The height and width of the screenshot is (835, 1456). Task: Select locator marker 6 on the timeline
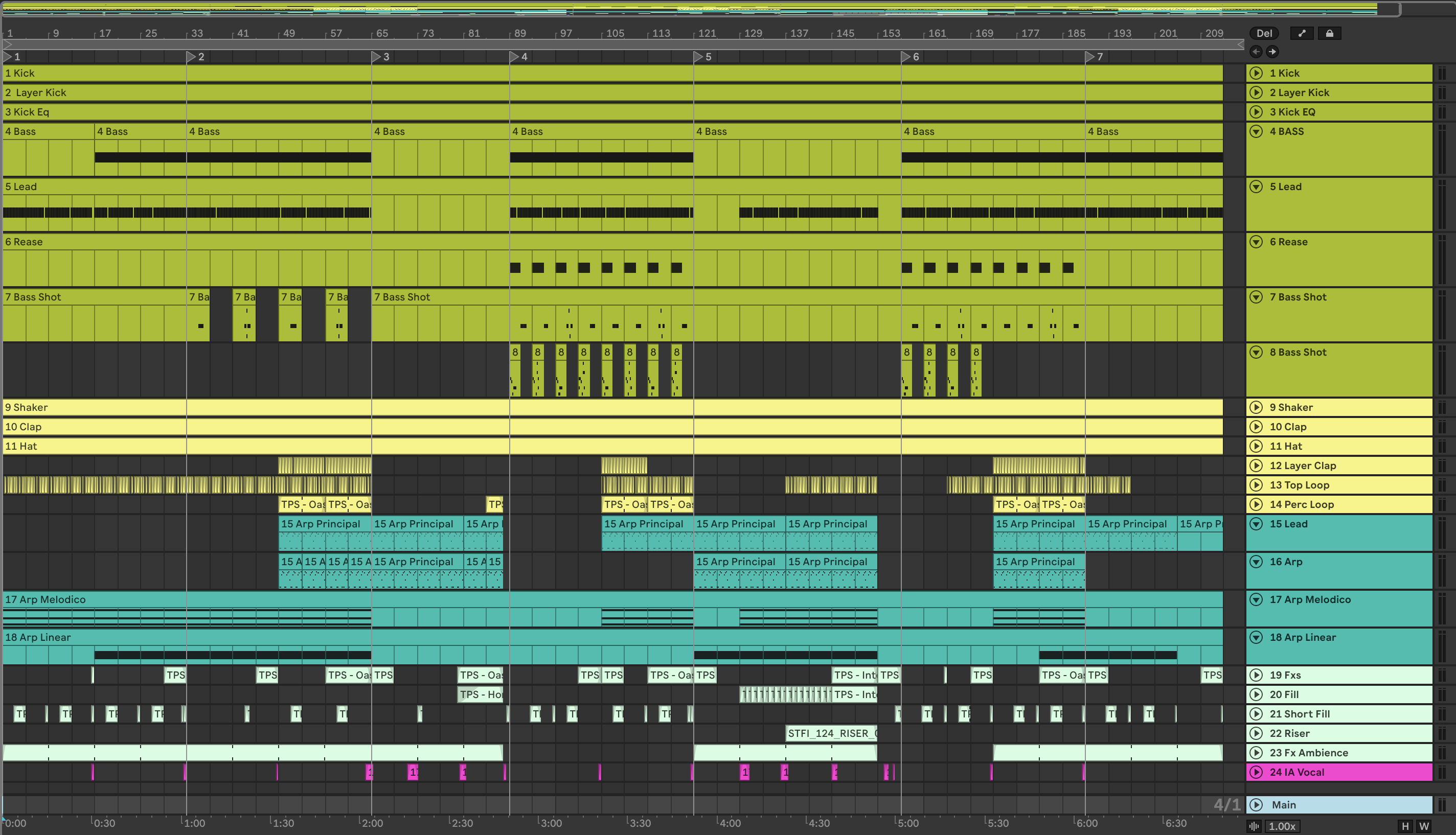906,57
